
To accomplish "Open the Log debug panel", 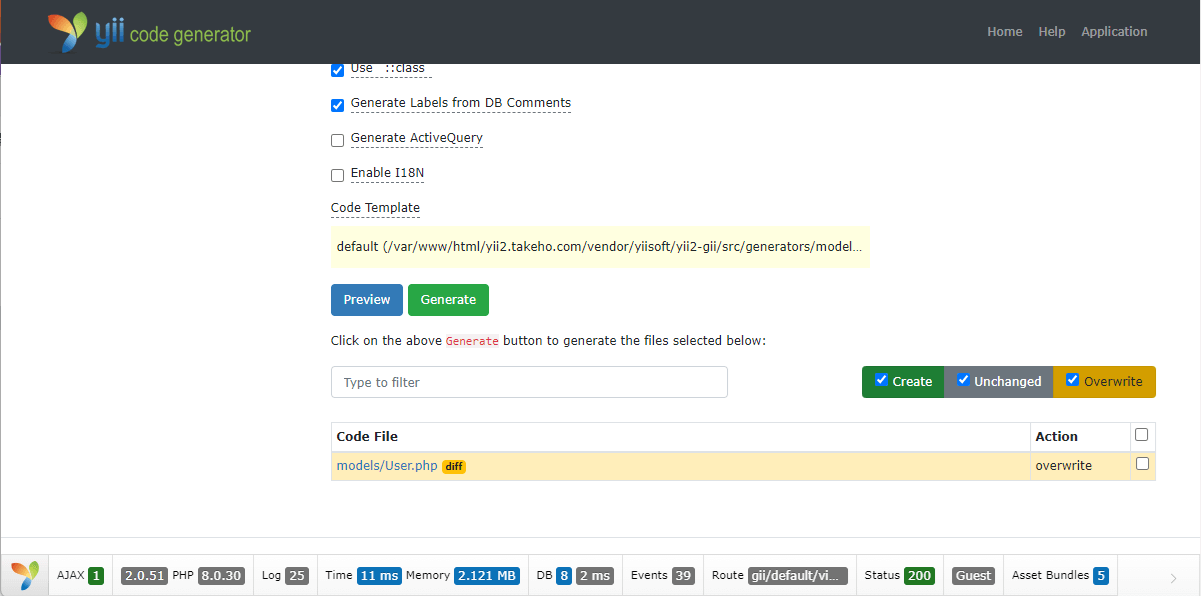I will coord(285,576).
